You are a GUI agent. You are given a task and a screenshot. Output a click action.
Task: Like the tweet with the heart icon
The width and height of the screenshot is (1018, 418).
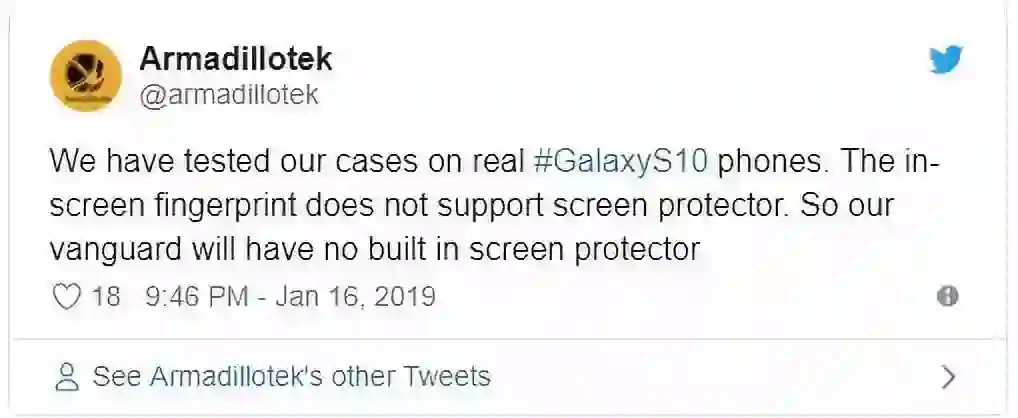[66, 297]
